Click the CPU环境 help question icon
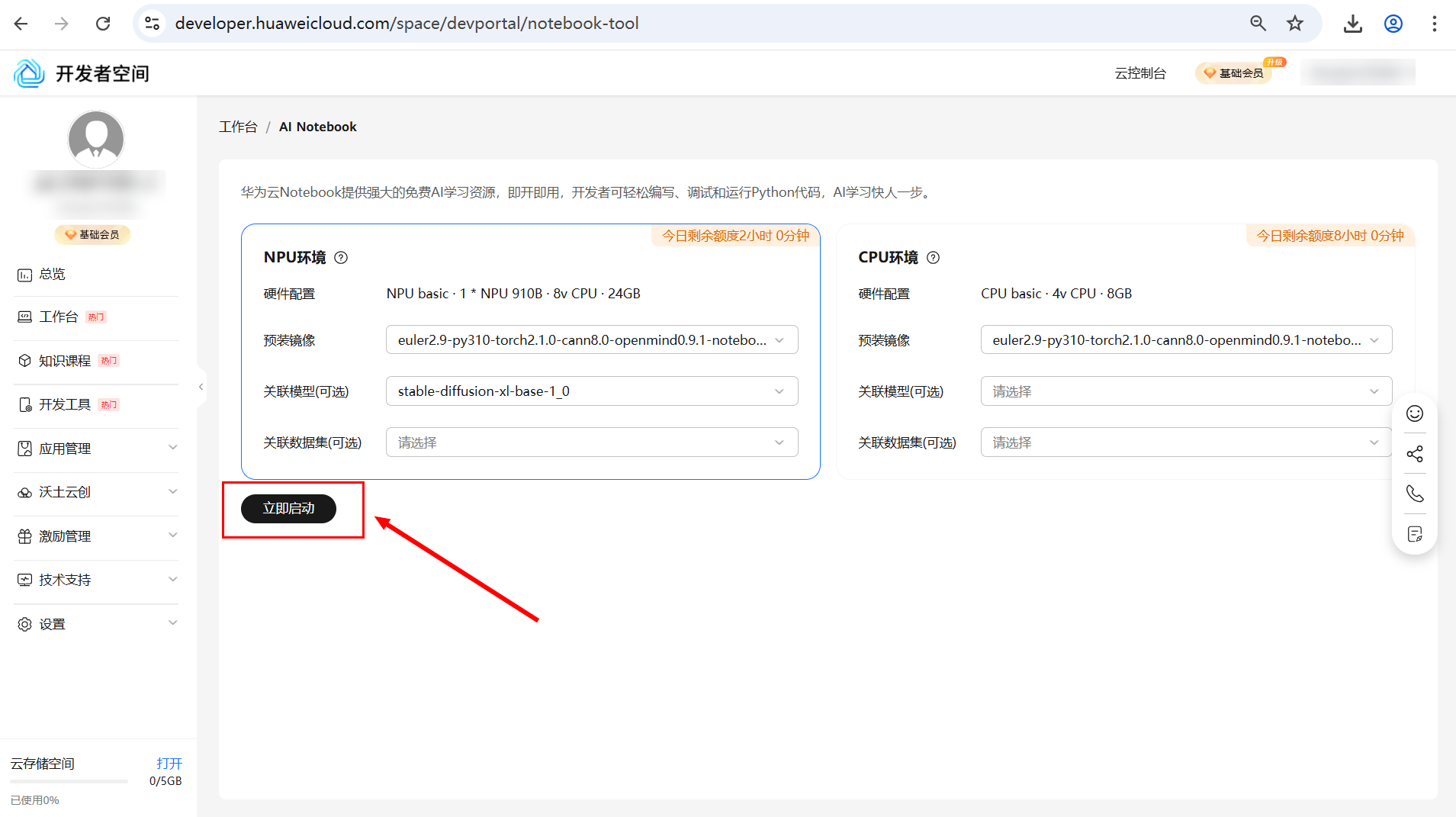The image size is (1456, 817). click(933, 258)
